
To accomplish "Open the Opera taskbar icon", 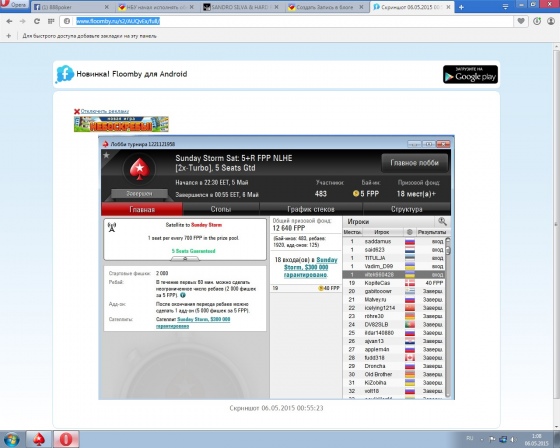I will pos(66,439).
